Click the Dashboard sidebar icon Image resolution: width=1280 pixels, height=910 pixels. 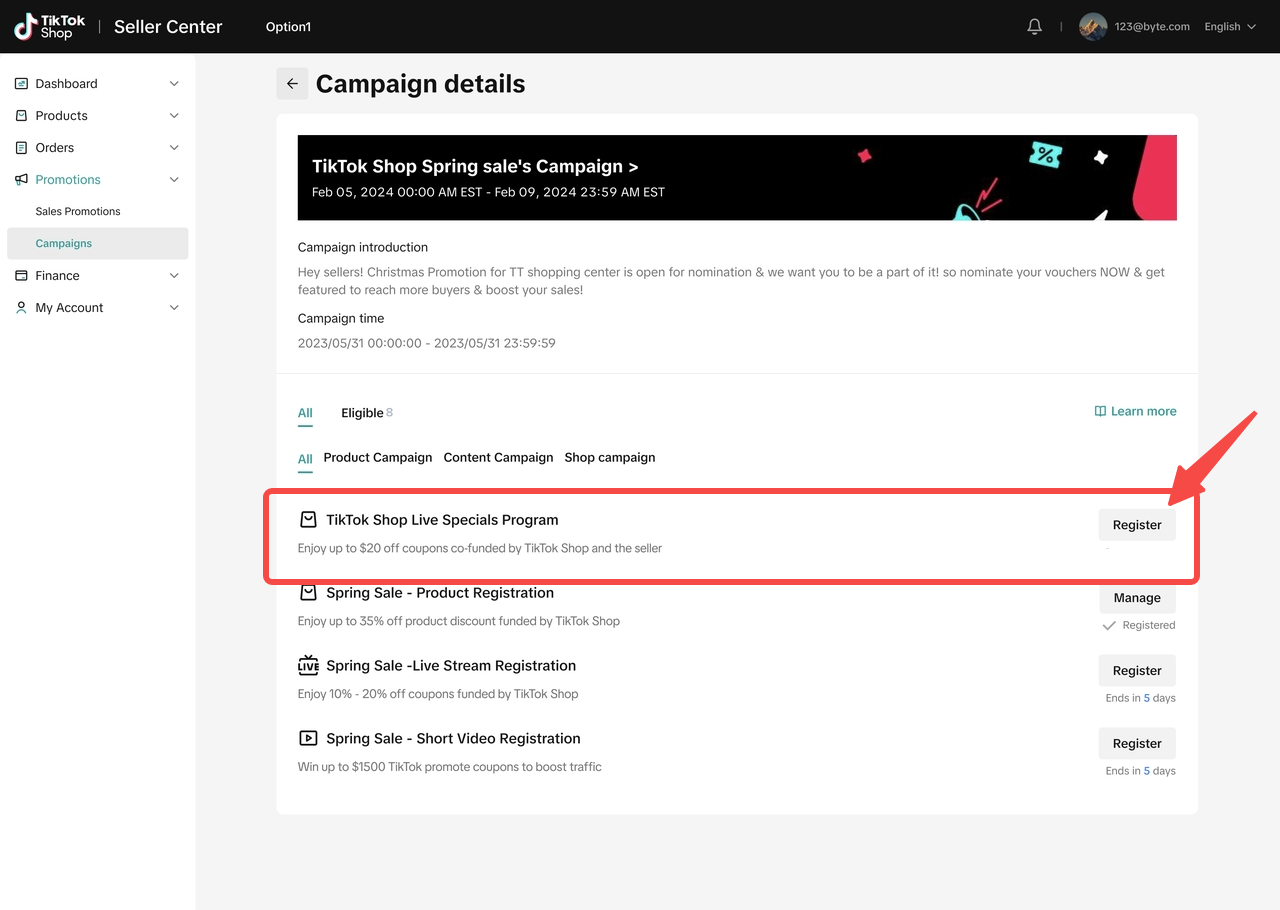21,84
